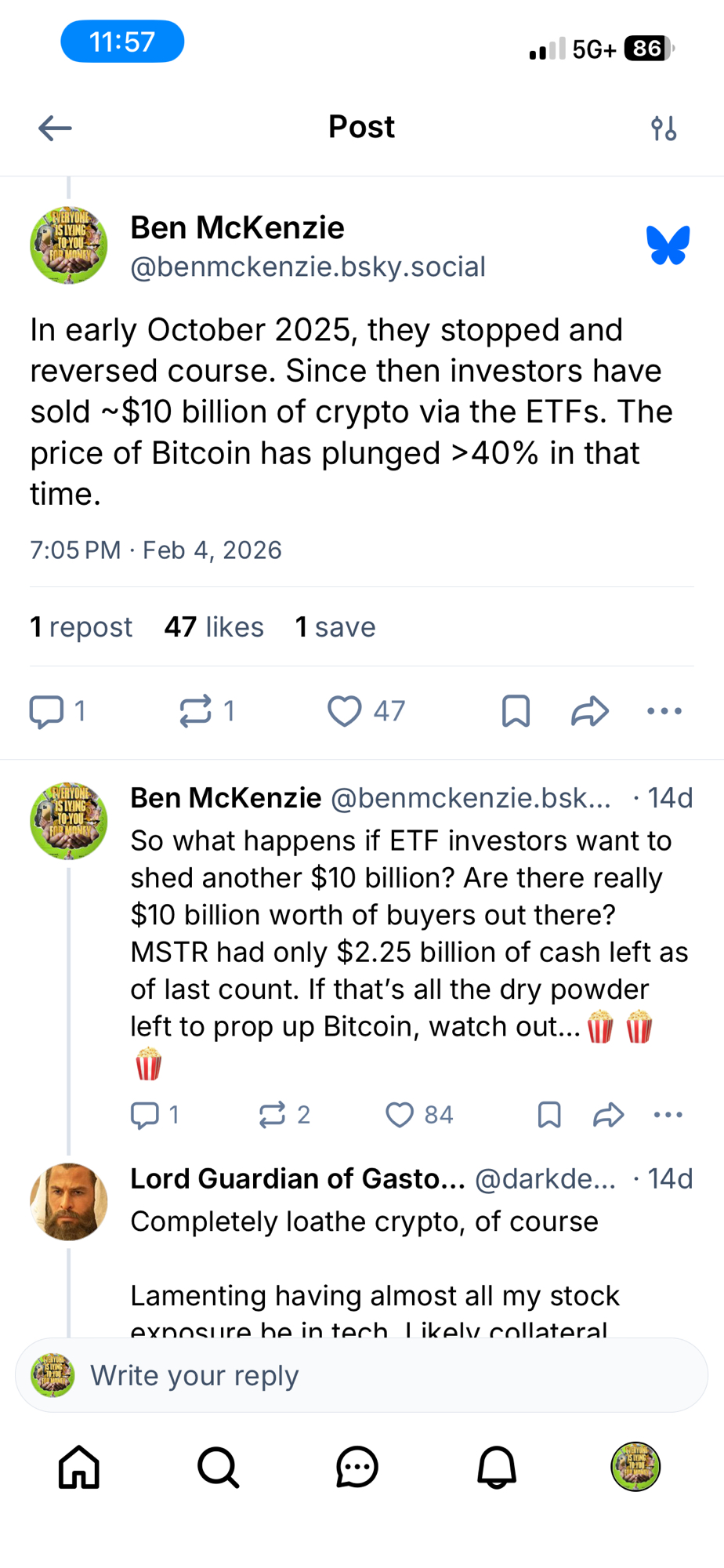Image resolution: width=724 pixels, height=1568 pixels.
Task: Tap the blue butterfly Bluesky icon
Action: [668, 245]
